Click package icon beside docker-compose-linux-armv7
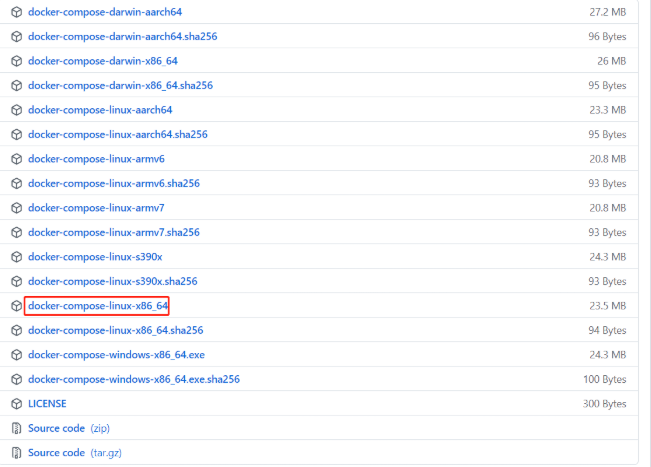This screenshot has width=651, height=467. click(x=16, y=208)
